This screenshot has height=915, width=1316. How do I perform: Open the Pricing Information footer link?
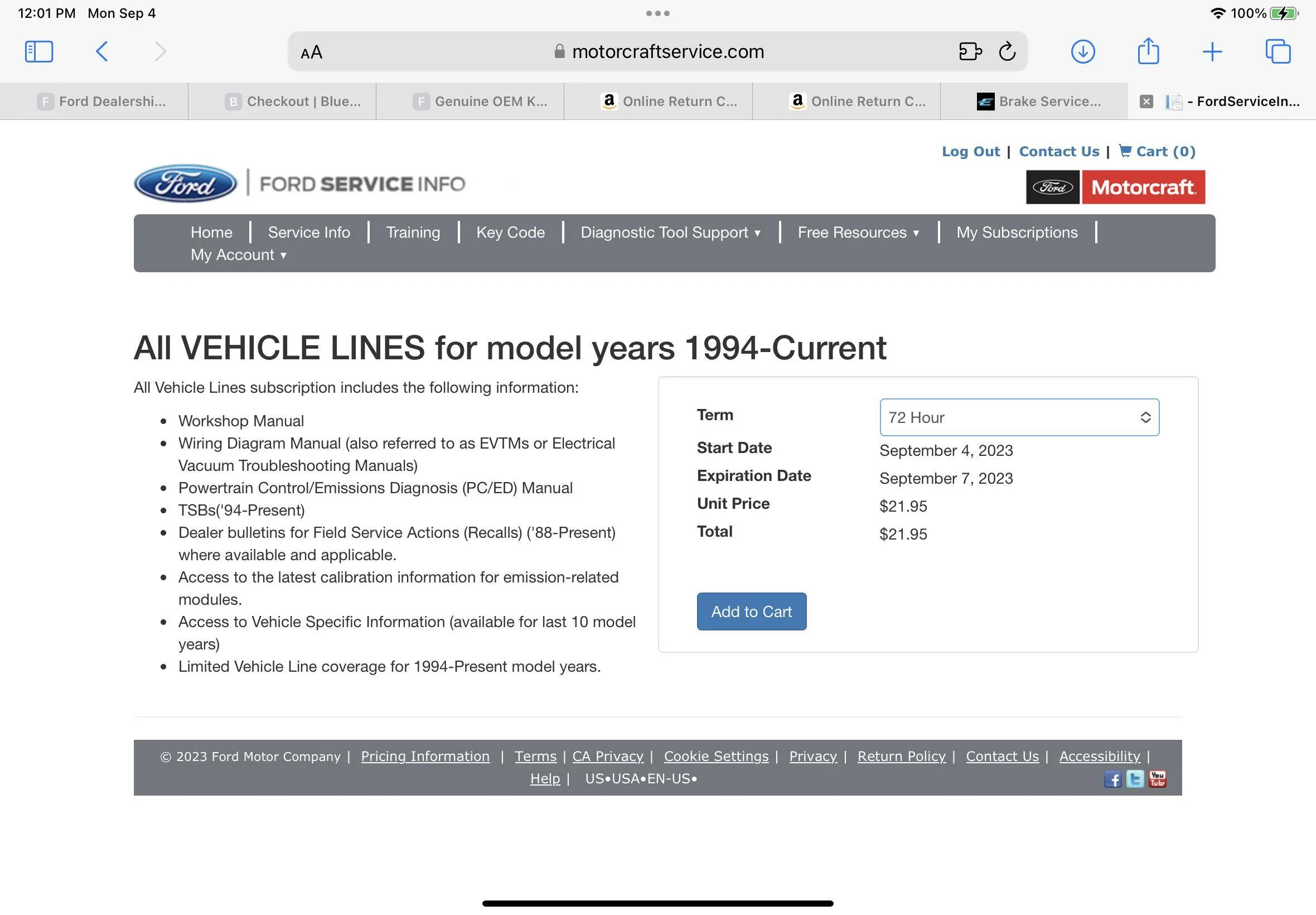425,756
